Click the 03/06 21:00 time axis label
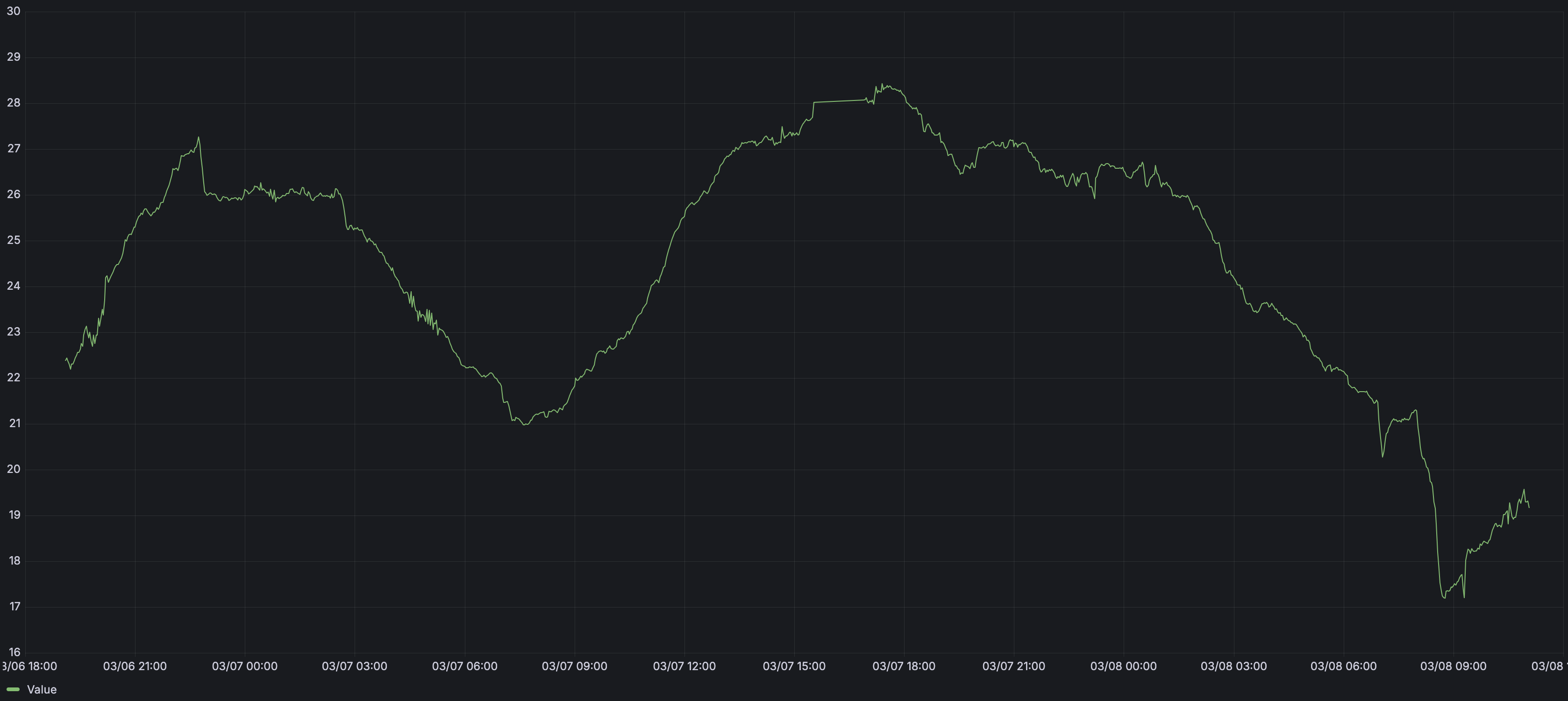The image size is (1568, 701). (x=135, y=665)
